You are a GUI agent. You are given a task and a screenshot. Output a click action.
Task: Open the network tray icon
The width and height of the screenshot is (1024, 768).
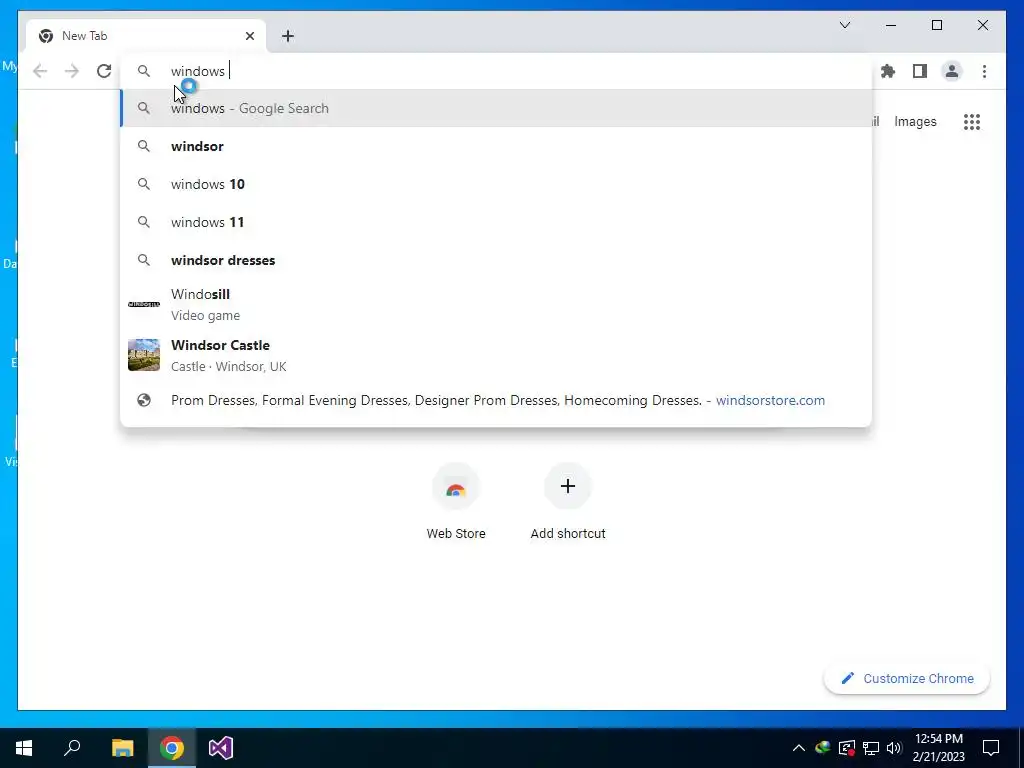871,748
